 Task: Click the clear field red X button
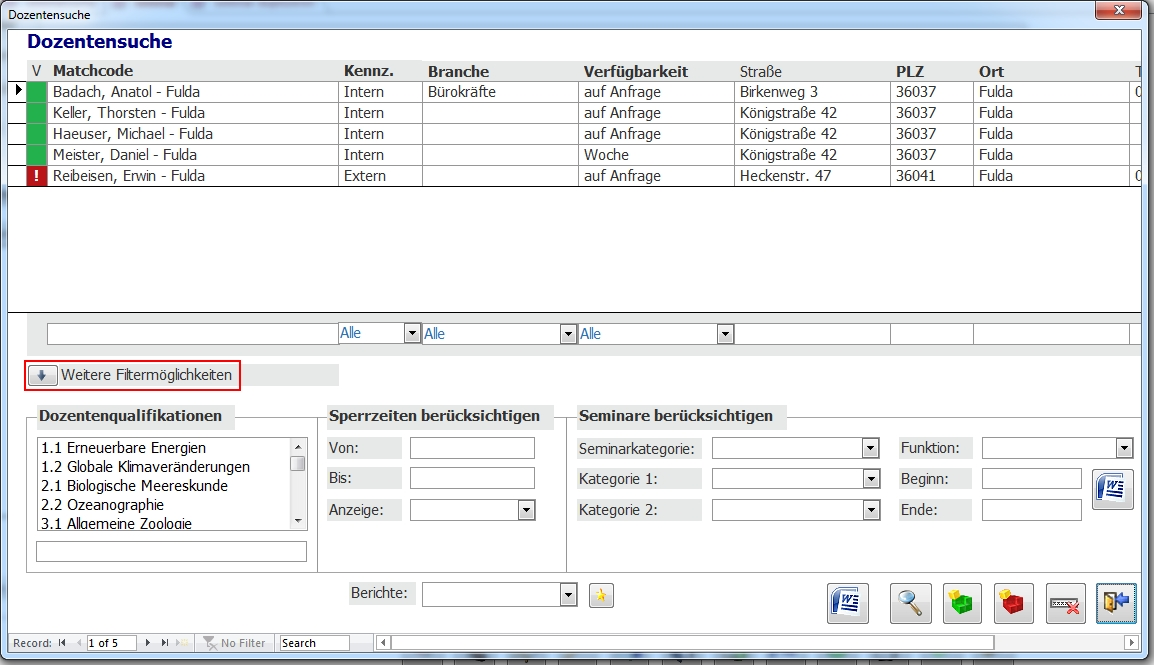(1065, 604)
